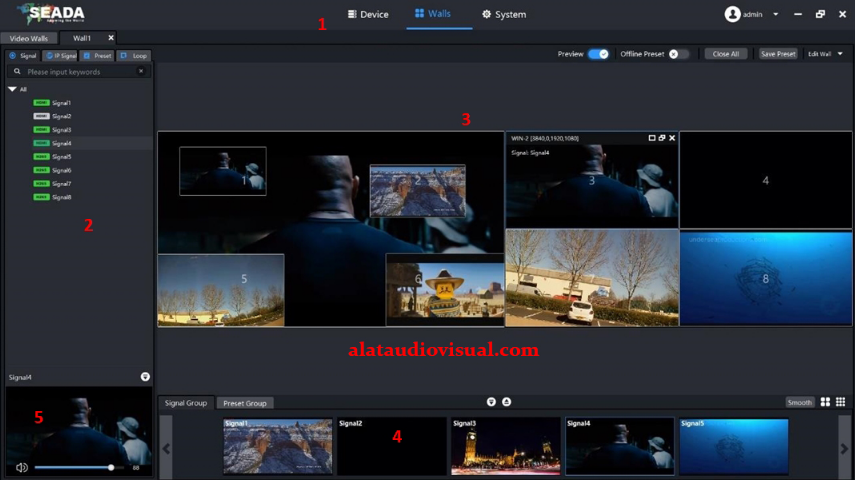Click restore icon in WIN-2 title bar
Viewport: 855px width, 480px height.
[x=662, y=138]
